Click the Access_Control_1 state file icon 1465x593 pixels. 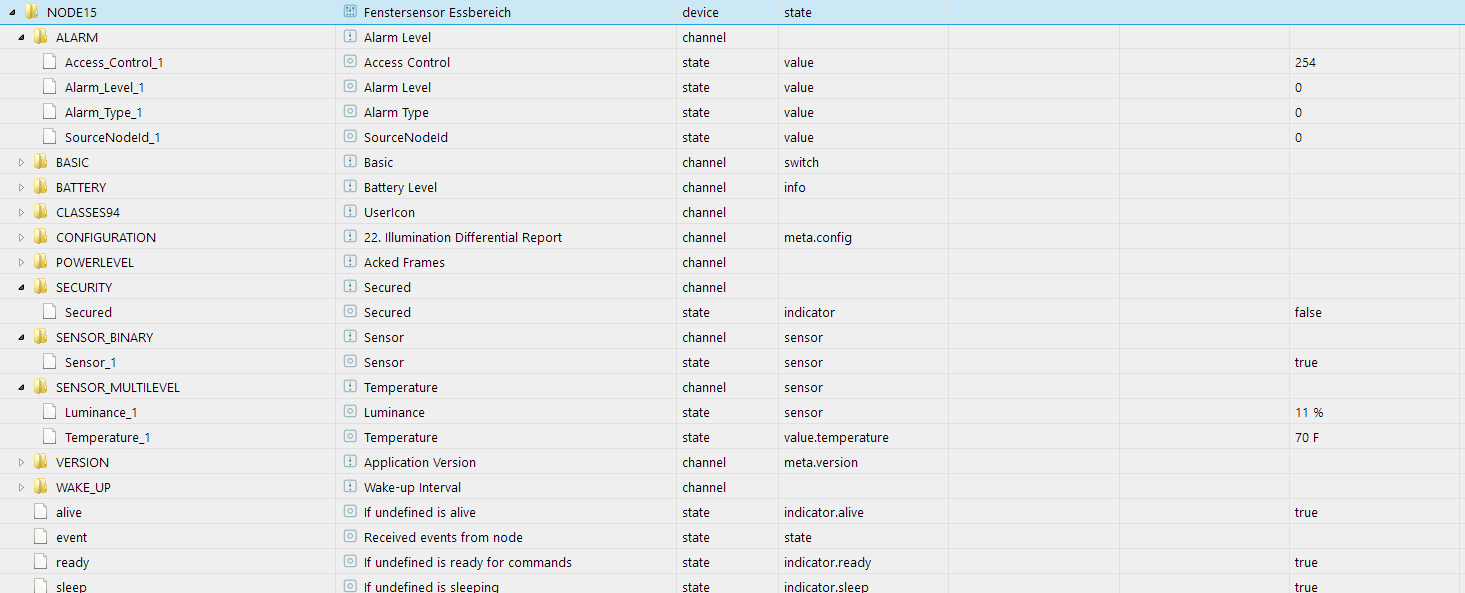(49, 62)
